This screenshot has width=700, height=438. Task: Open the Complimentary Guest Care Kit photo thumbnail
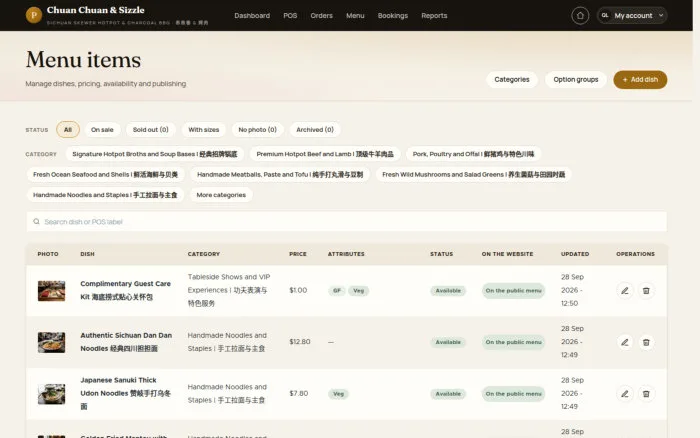click(51, 291)
